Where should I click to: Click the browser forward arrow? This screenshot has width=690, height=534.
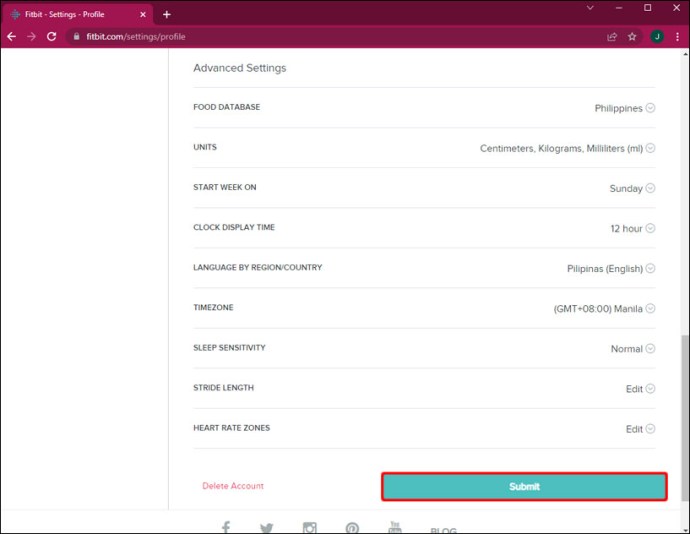[31, 37]
